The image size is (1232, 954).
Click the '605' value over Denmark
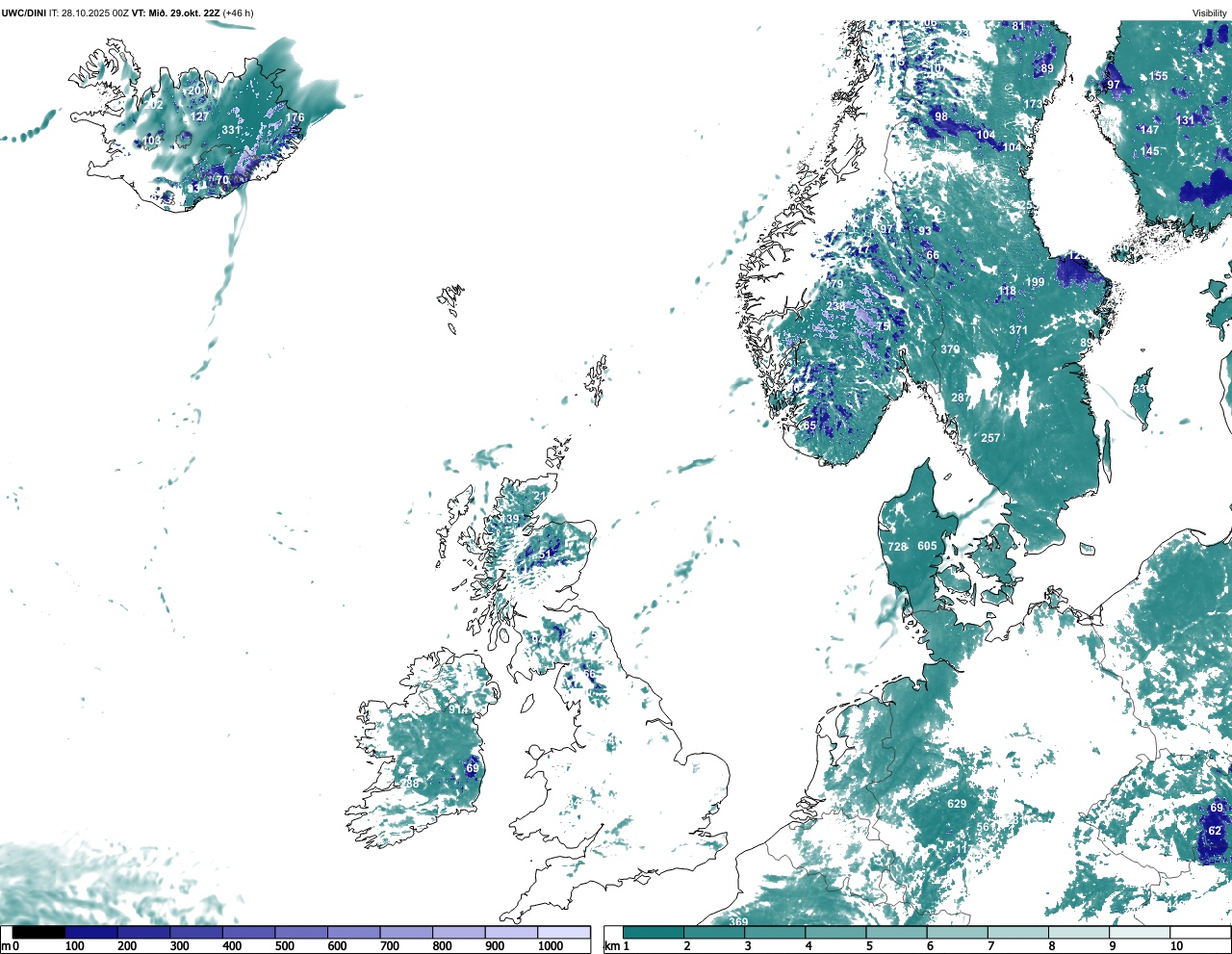click(x=927, y=546)
